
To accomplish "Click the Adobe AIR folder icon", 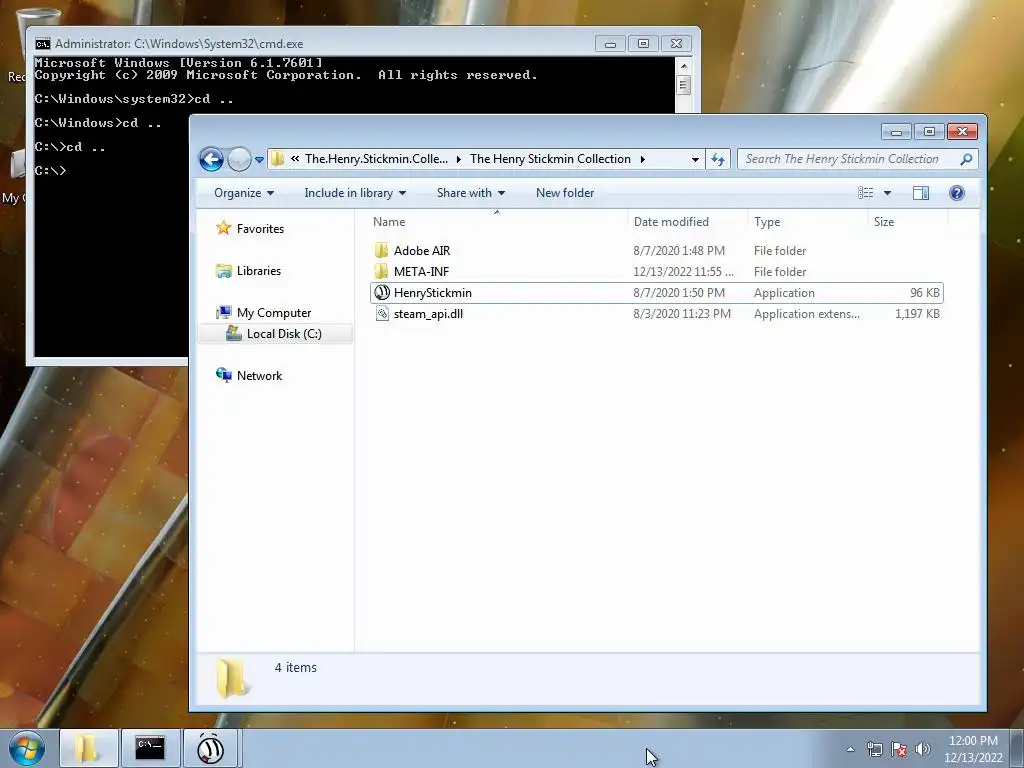I will (382, 251).
